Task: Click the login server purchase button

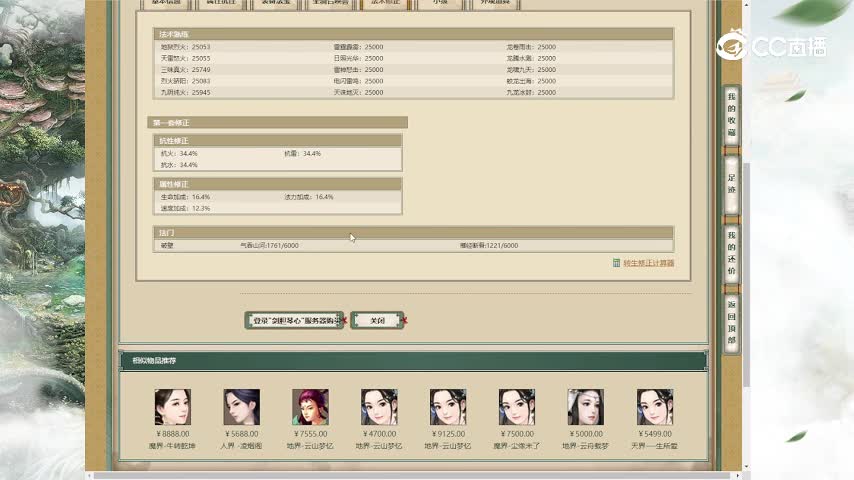Action: 295,321
